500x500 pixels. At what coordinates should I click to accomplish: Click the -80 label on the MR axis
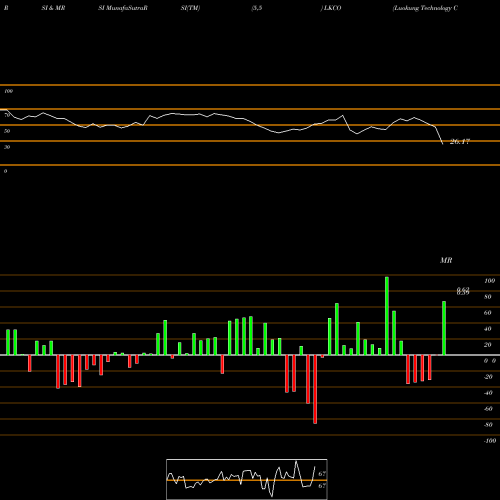488,425
